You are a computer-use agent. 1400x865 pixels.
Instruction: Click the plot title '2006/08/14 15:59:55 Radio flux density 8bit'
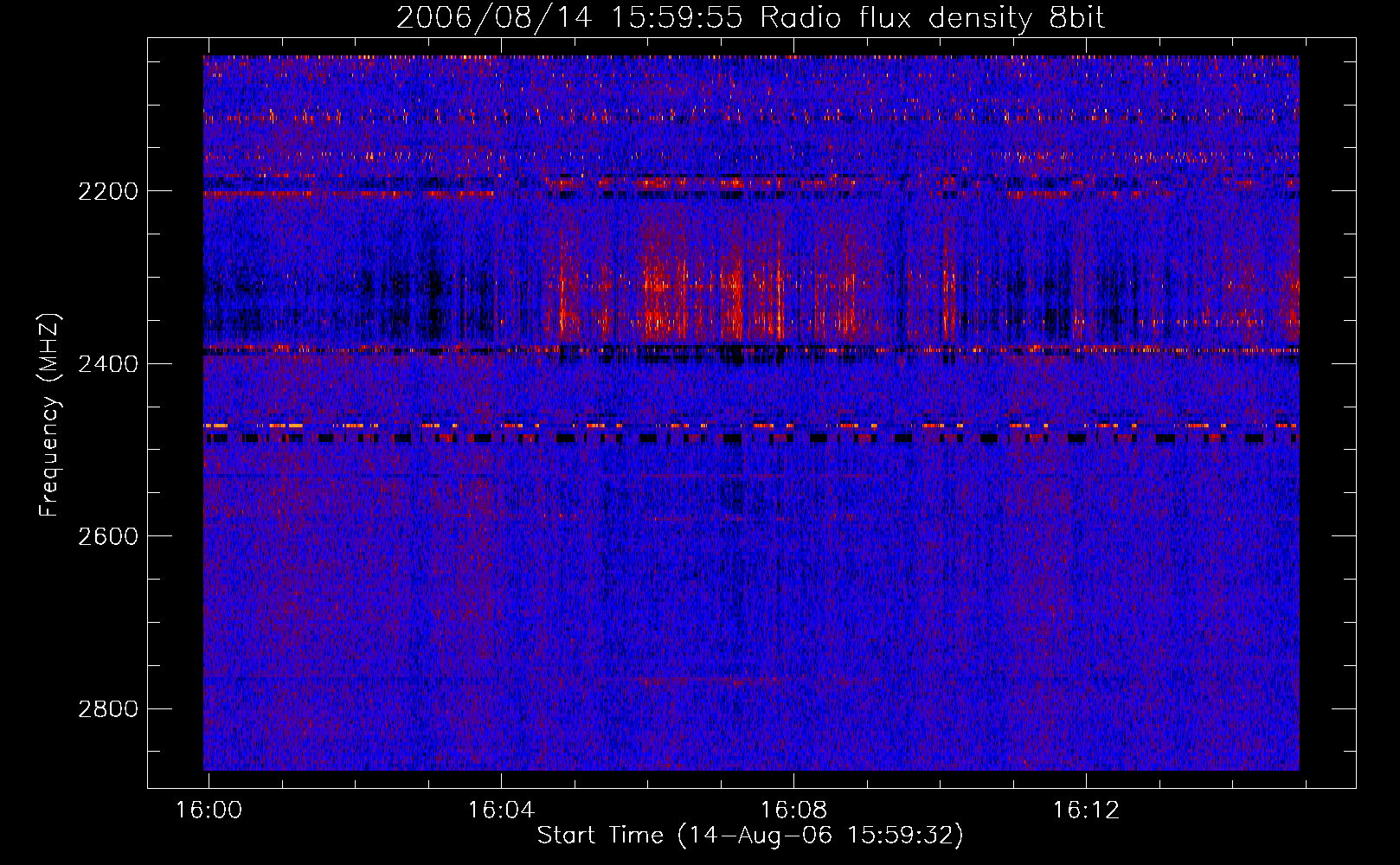[751, 17]
